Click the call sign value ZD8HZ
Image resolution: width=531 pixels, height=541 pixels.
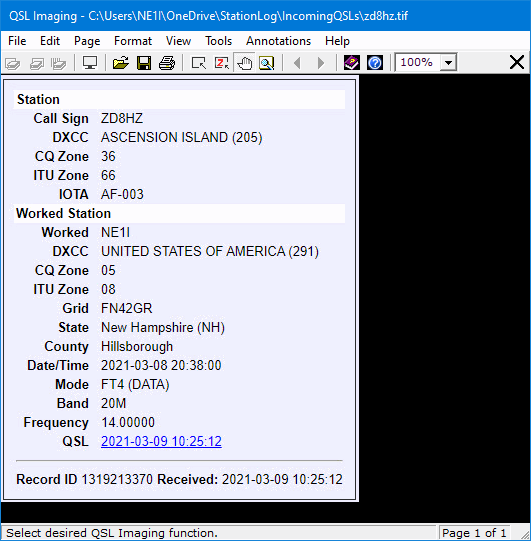click(122, 119)
